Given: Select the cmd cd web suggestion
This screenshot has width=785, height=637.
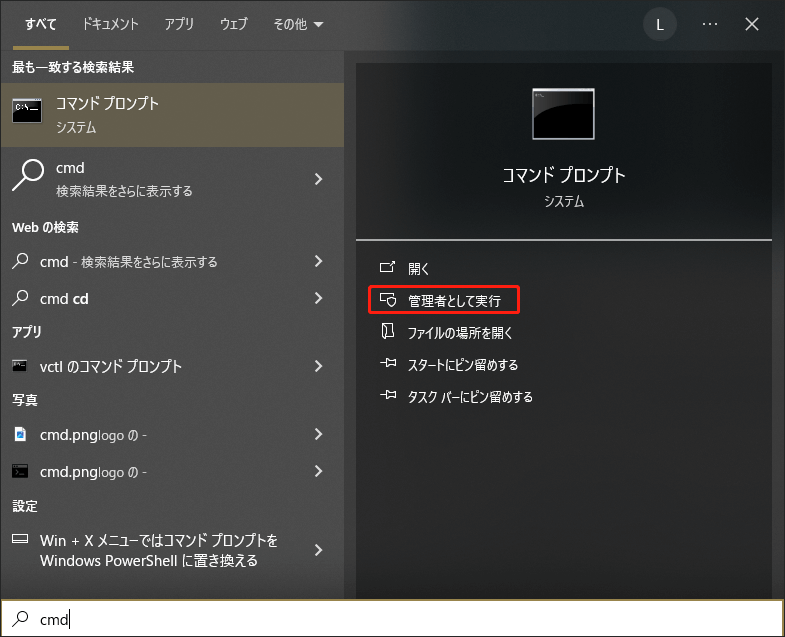Looking at the screenshot, I should click(x=172, y=298).
